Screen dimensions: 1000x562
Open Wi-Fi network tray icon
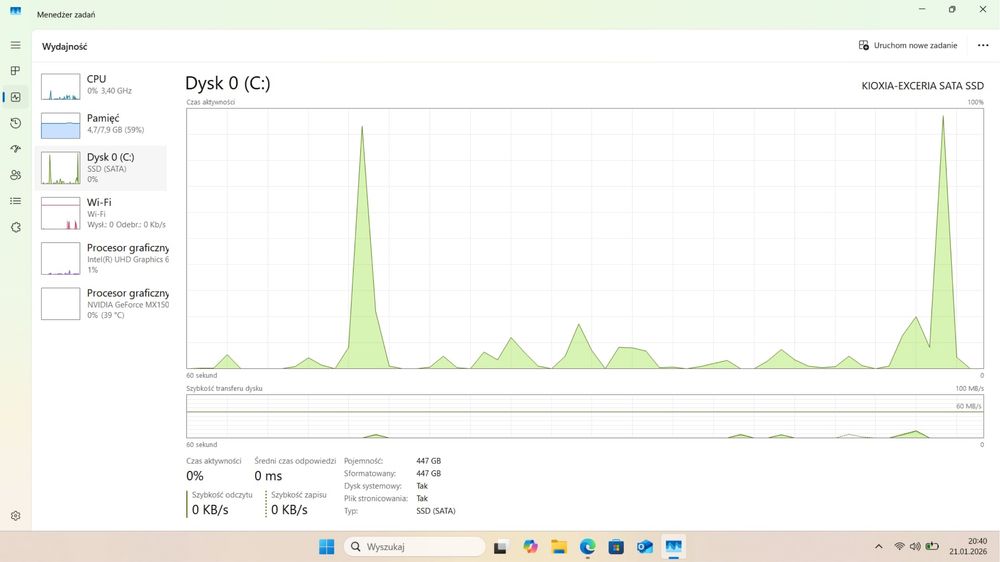pyautogui.click(x=899, y=547)
